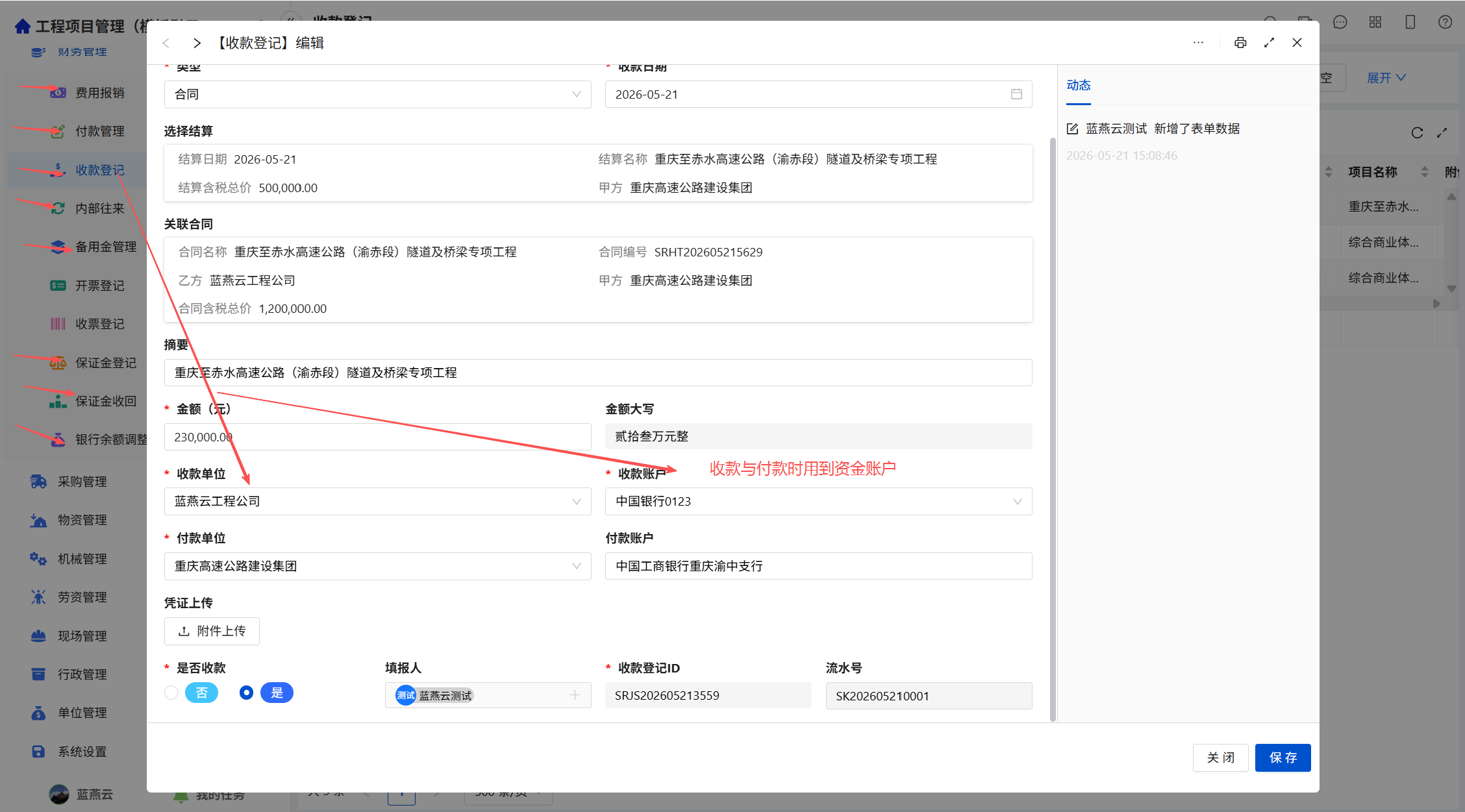Click the 金额（元） input field
This screenshot has width=1465, height=812.
(377, 437)
